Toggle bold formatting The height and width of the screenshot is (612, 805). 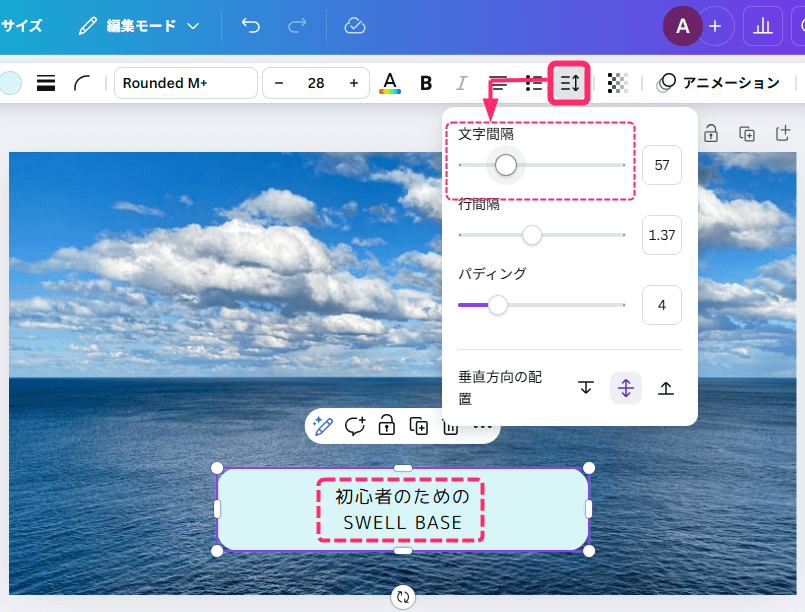(x=426, y=83)
